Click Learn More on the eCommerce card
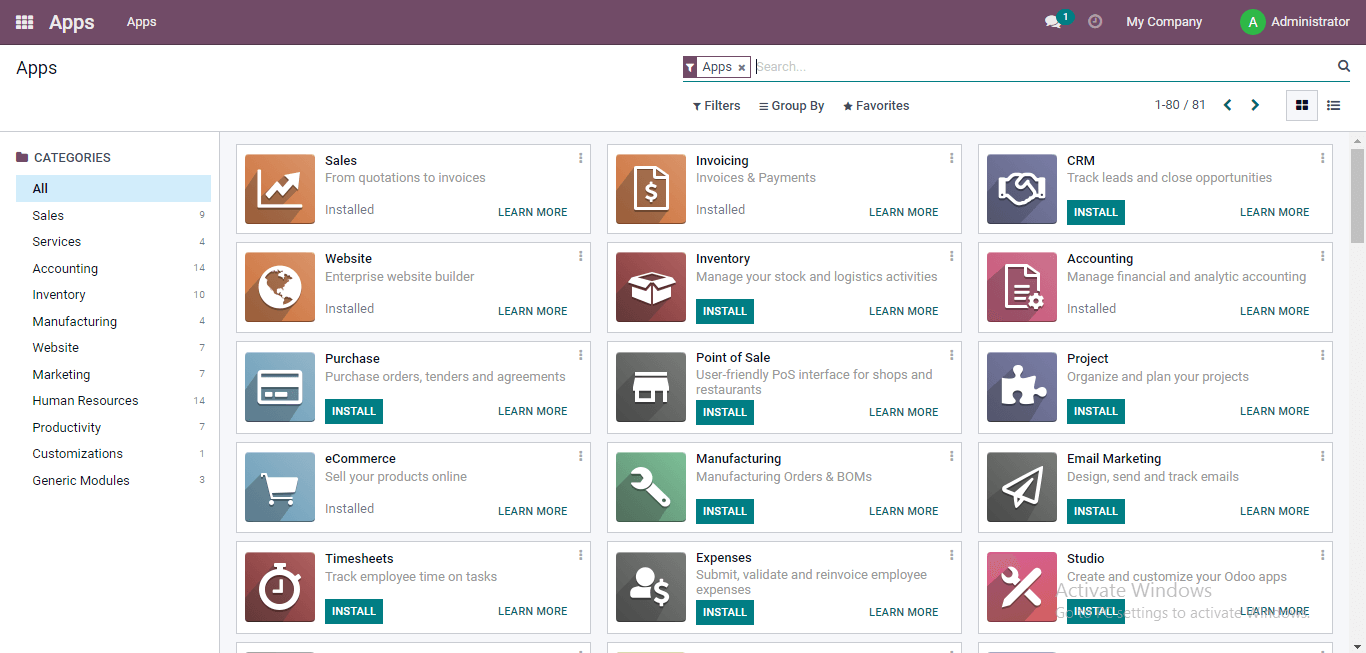The width and height of the screenshot is (1366, 653). click(533, 511)
